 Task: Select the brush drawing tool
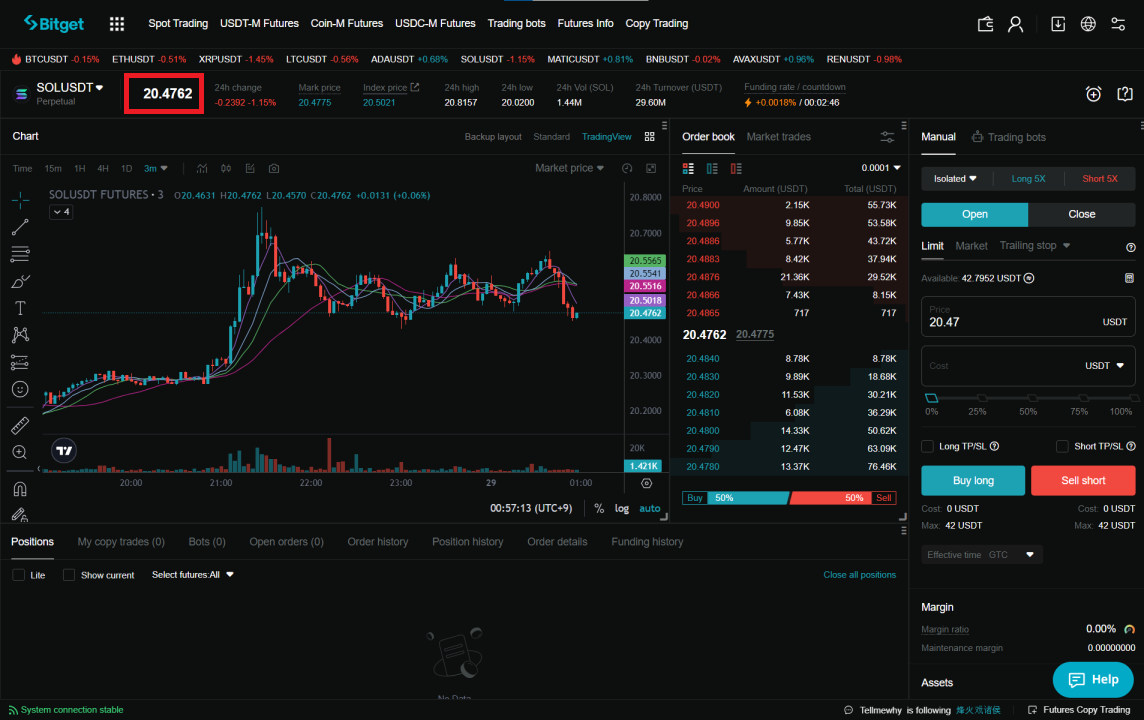[20, 281]
